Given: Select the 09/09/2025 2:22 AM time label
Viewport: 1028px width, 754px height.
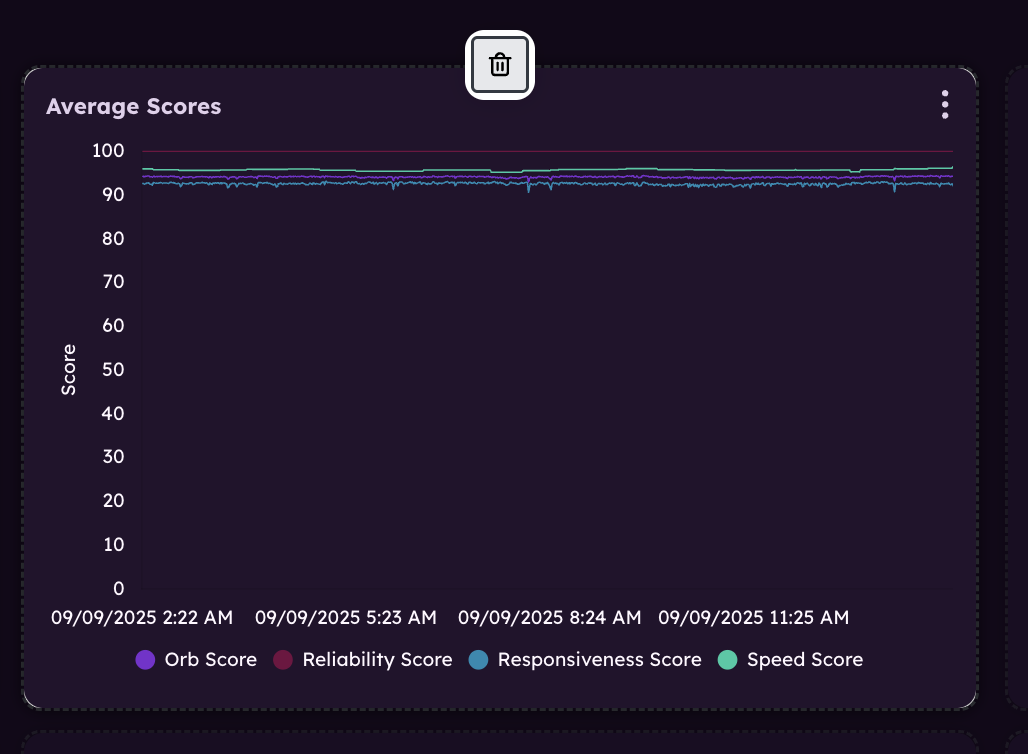Looking at the screenshot, I should pos(142,618).
